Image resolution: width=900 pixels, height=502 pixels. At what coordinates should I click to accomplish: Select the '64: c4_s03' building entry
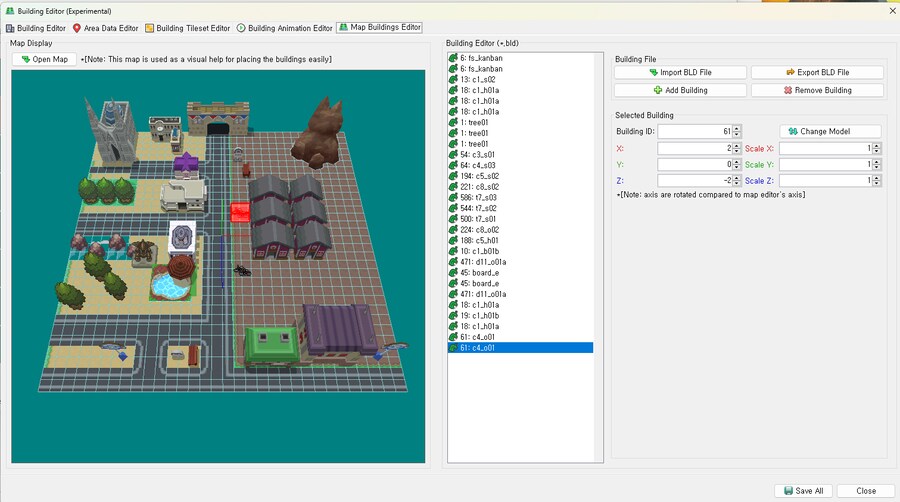click(520, 165)
